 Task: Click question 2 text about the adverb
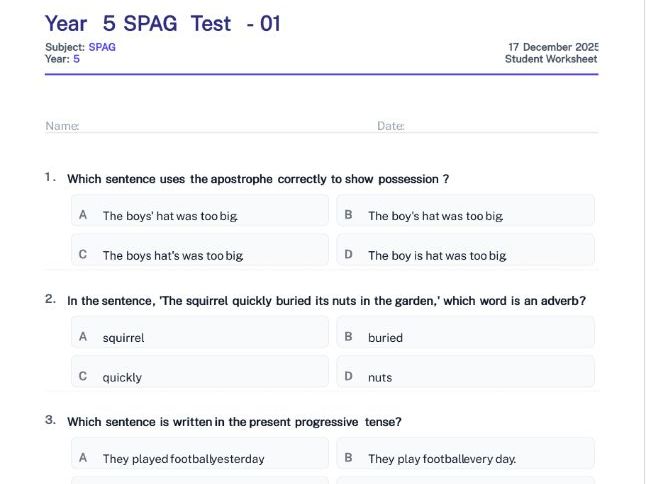pos(326,300)
